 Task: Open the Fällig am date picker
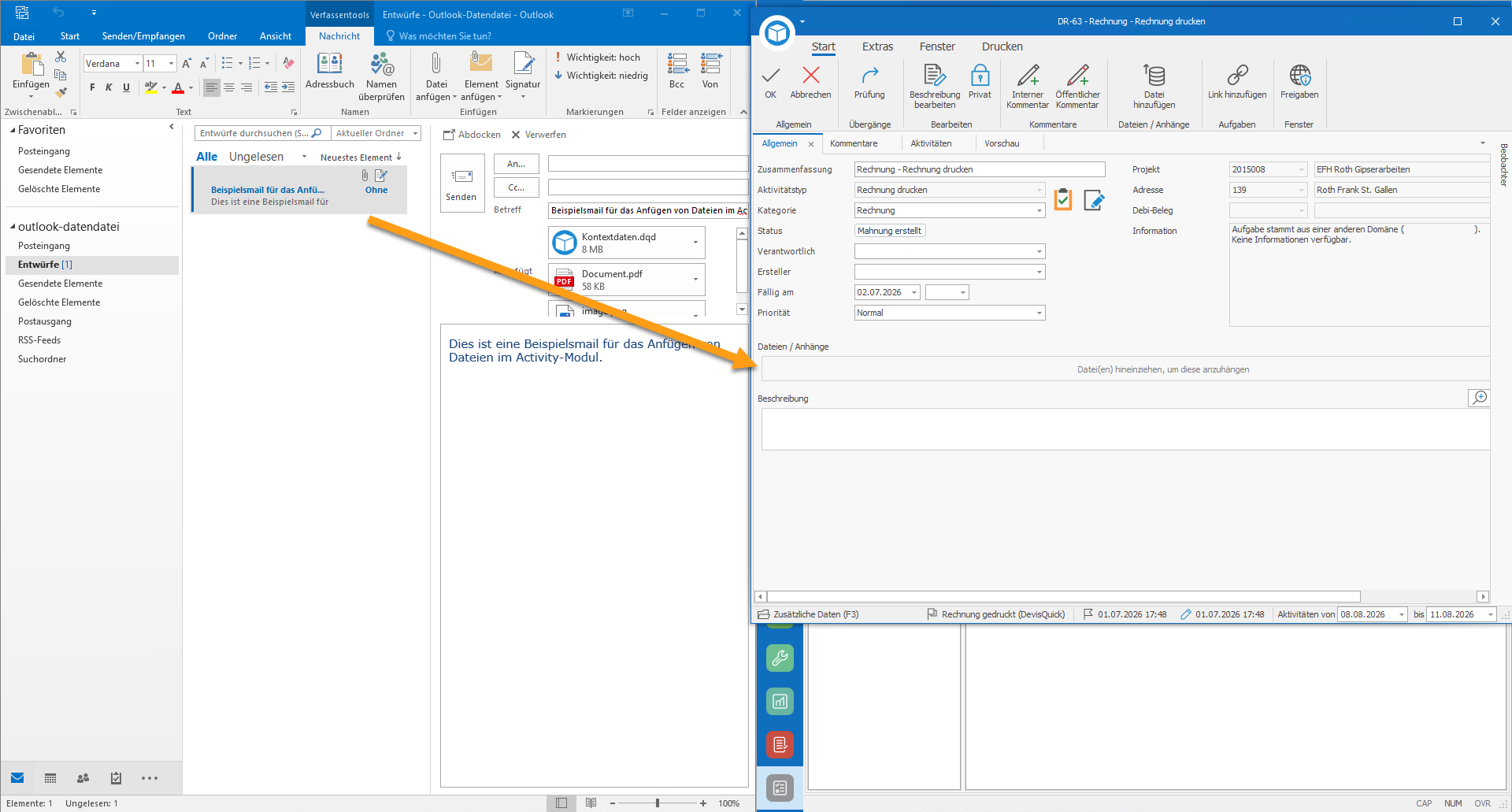coord(914,292)
